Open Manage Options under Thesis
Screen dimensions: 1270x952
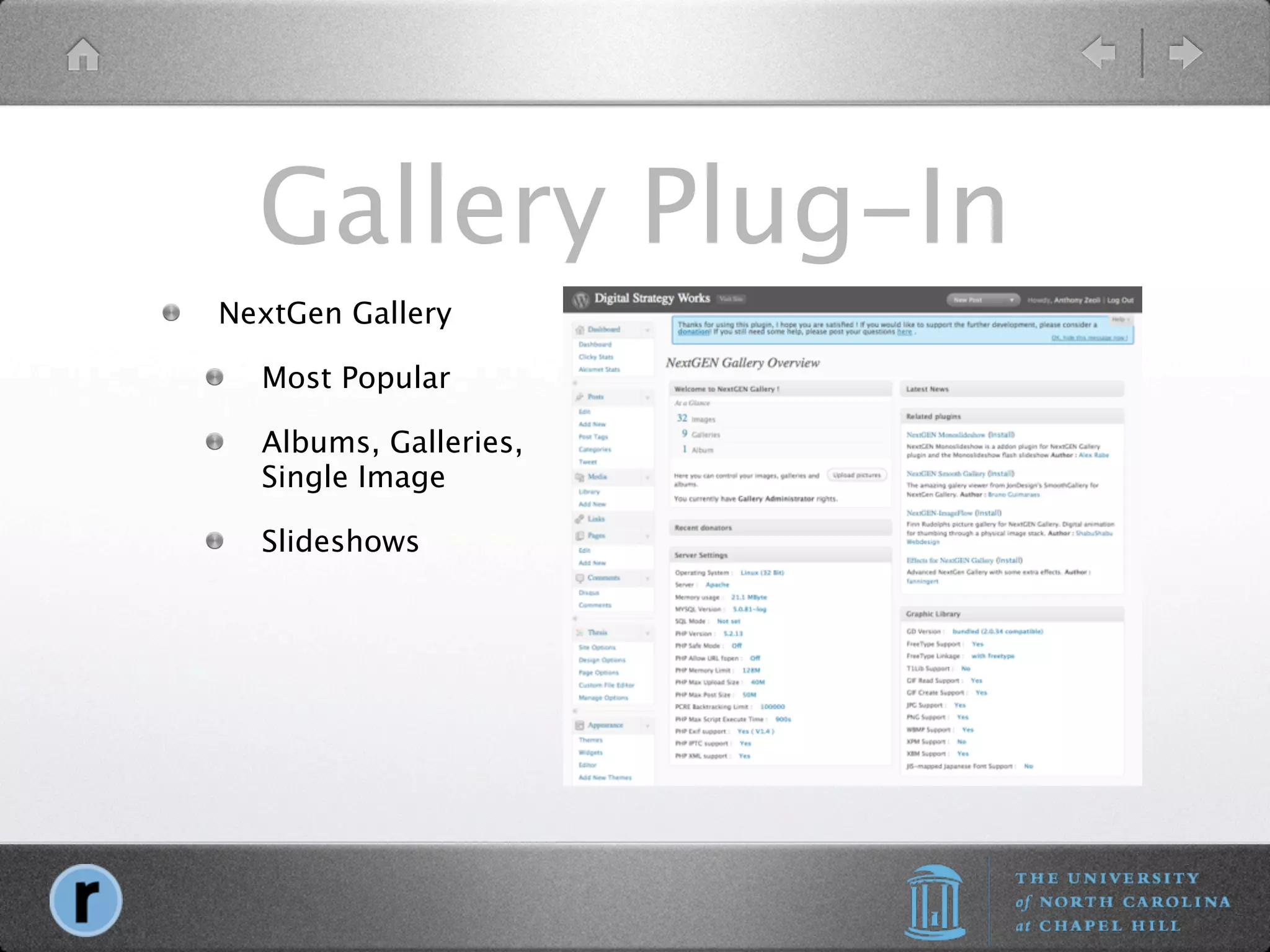point(603,697)
